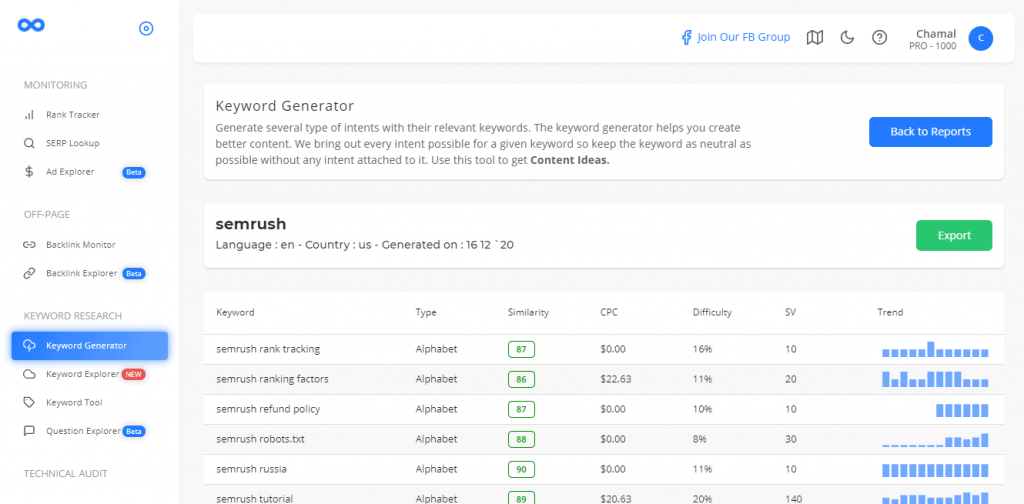This screenshot has width=1024, height=504.
Task: Sort by Trend column header
Action: pyautogui.click(x=889, y=313)
